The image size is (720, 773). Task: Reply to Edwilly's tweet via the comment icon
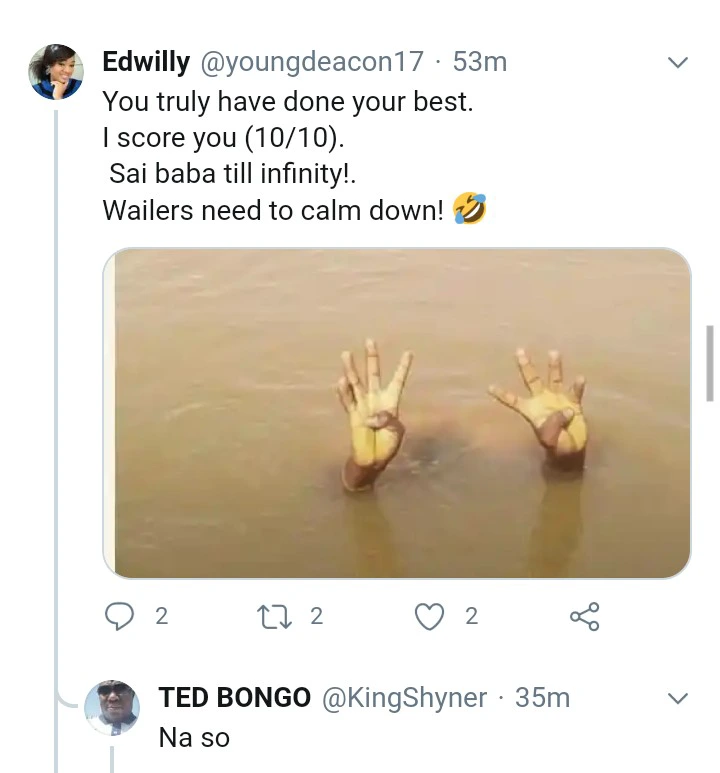(119, 617)
